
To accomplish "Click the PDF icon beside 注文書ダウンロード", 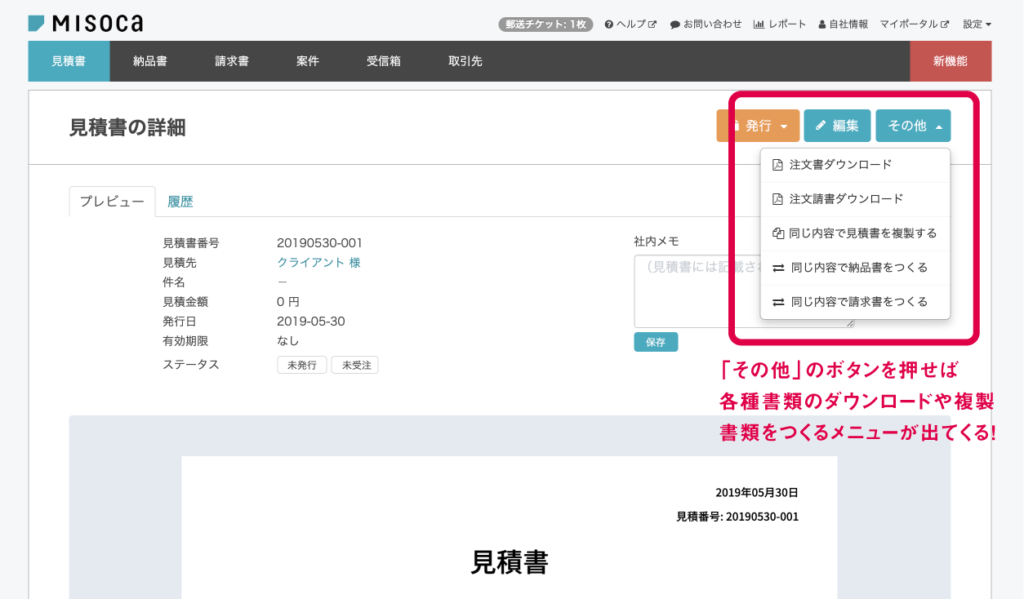I will click(777, 165).
